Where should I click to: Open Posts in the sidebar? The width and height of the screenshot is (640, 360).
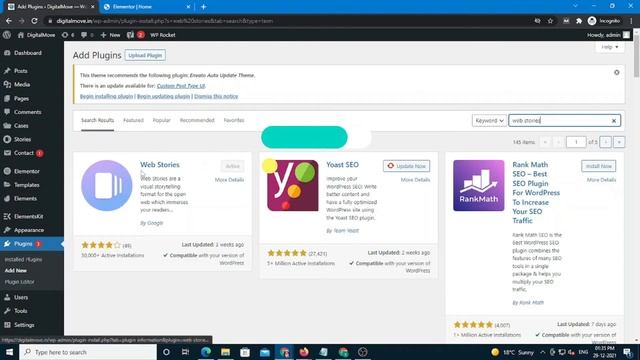[x=20, y=71]
